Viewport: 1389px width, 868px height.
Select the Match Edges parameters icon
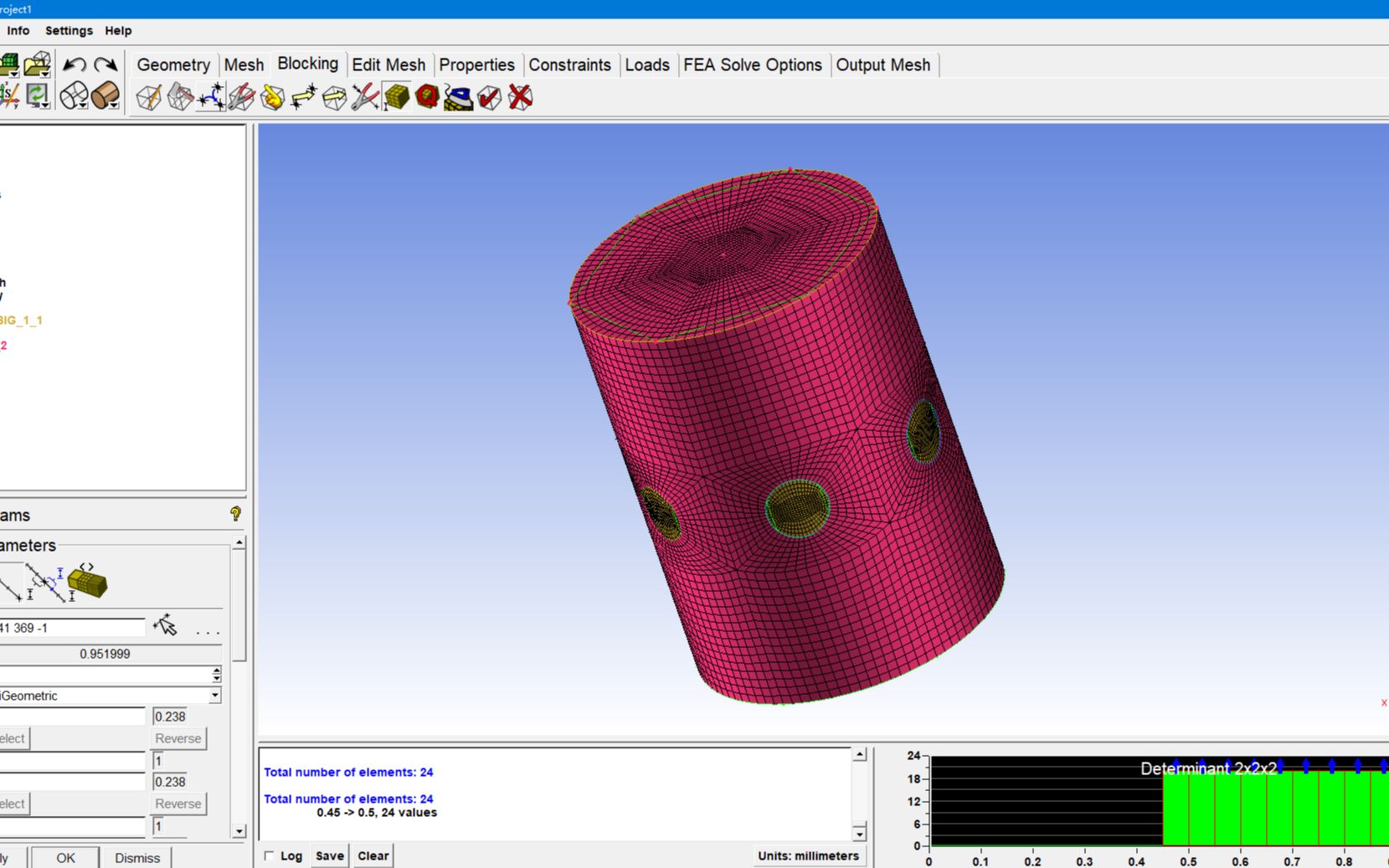click(46, 583)
